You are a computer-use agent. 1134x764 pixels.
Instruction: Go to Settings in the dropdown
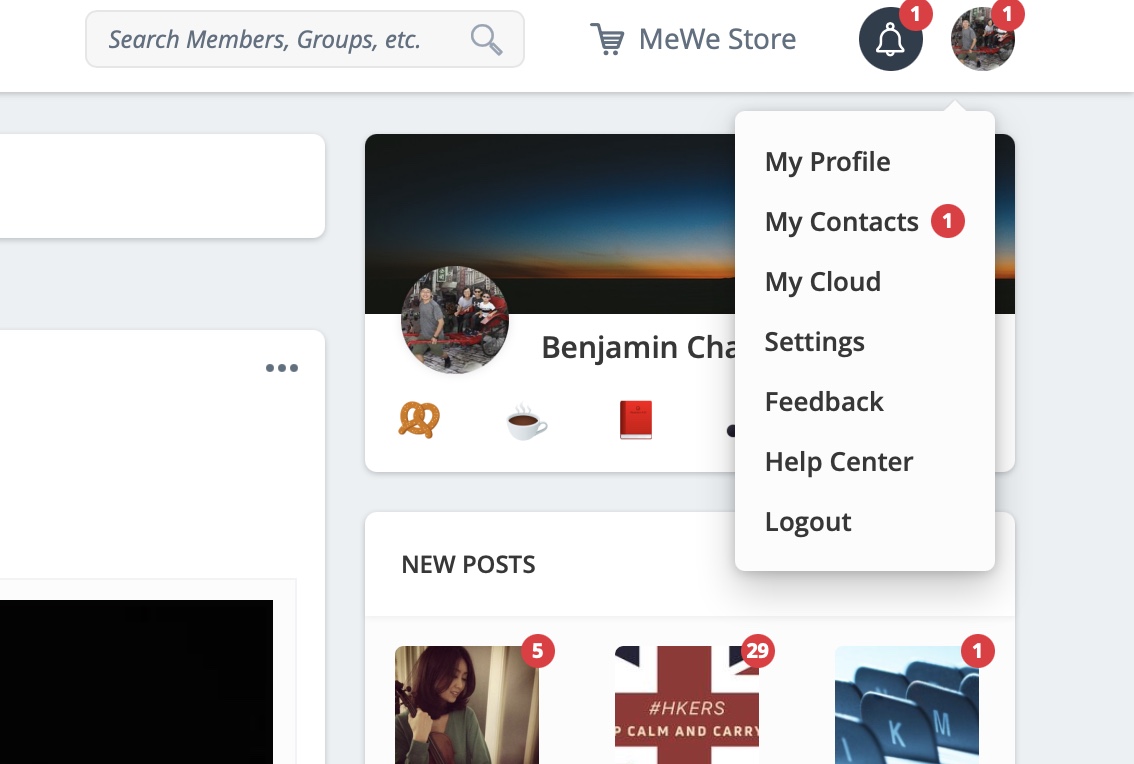coord(814,342)
